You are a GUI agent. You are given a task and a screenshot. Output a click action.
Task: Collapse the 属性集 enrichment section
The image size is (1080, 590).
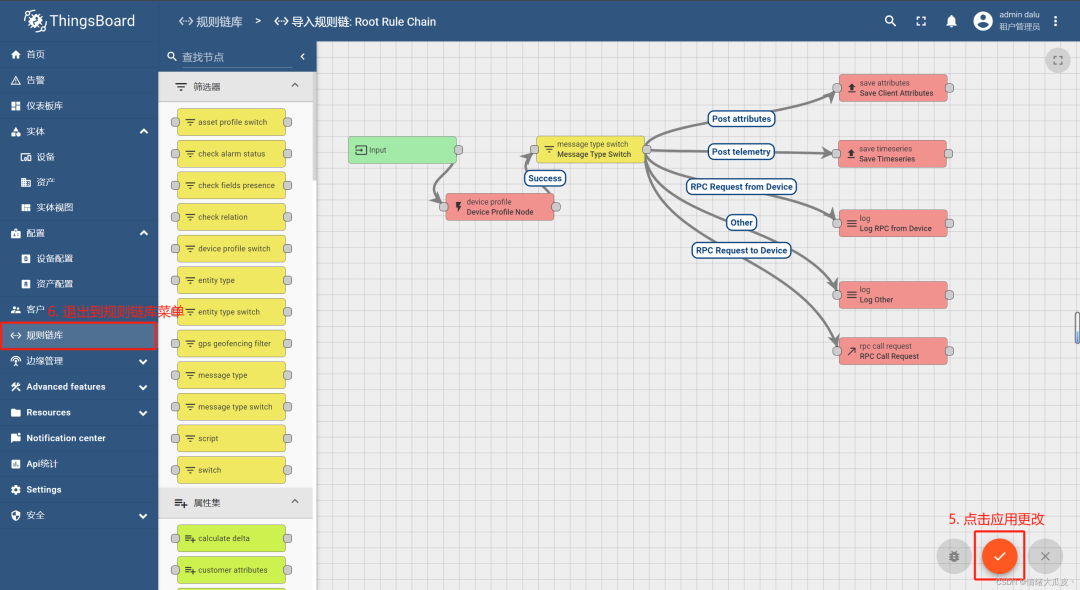(x=295, y=502)
